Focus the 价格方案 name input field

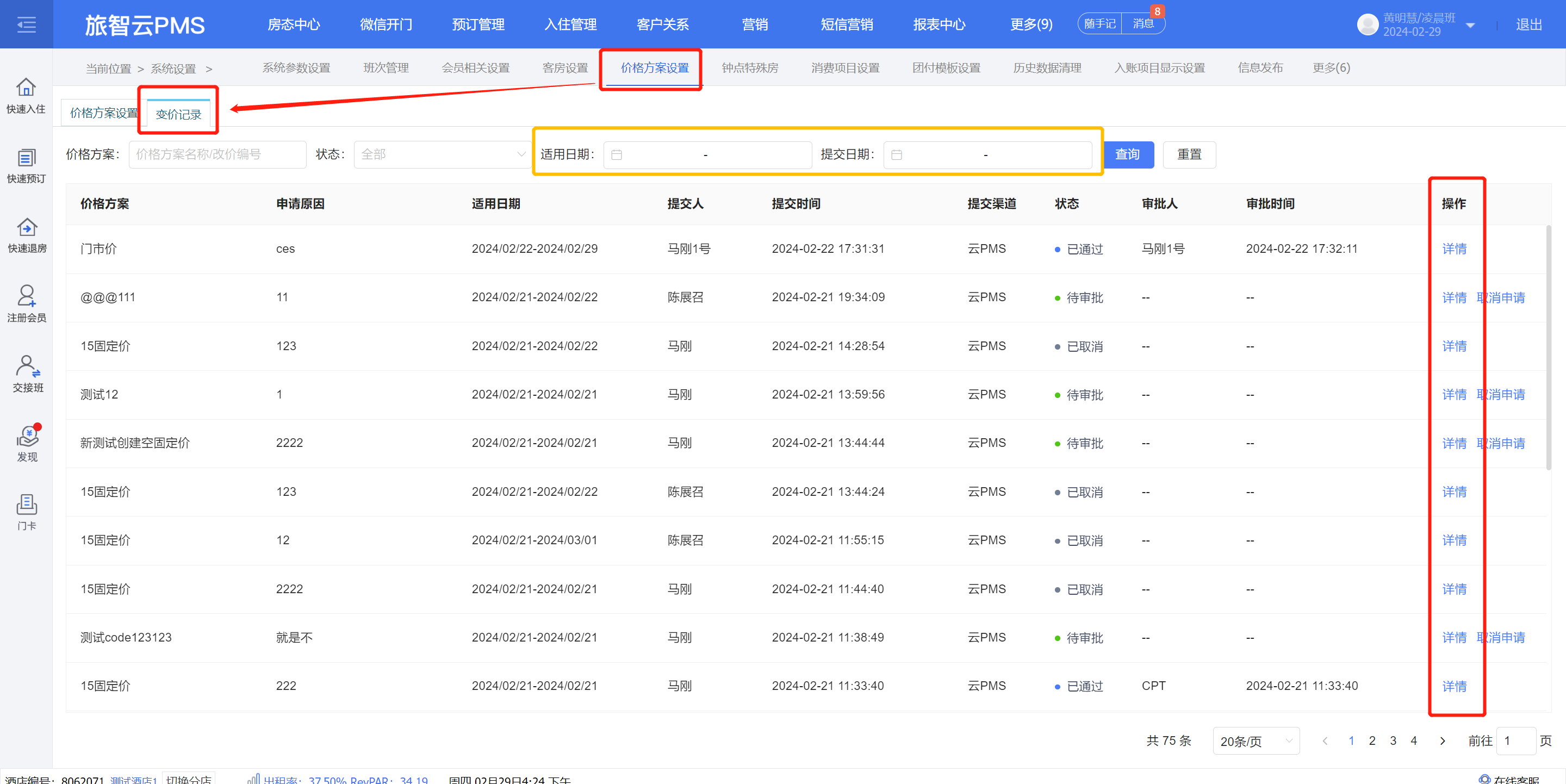(x=217, y=155)
